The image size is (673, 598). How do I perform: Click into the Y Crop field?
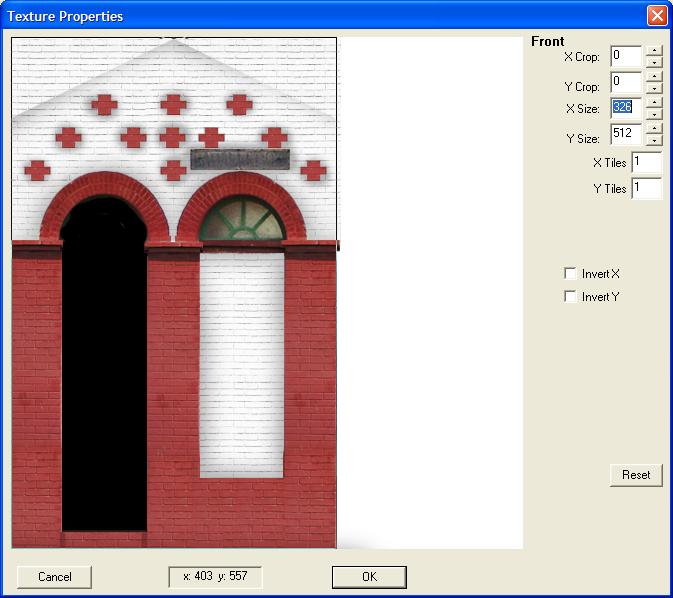625,82
